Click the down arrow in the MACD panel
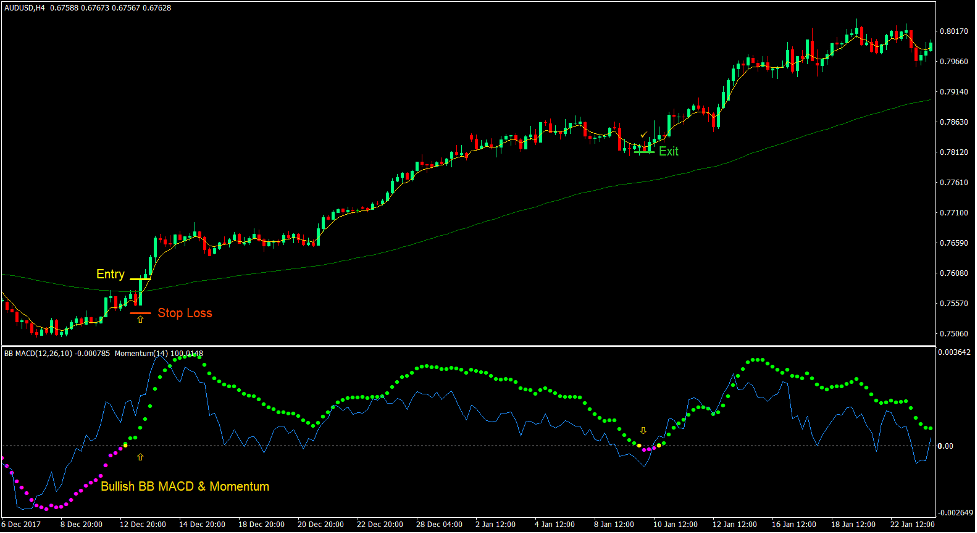This screenshot has height=533, width=977. pyautogui.click(x=643, y=431)
